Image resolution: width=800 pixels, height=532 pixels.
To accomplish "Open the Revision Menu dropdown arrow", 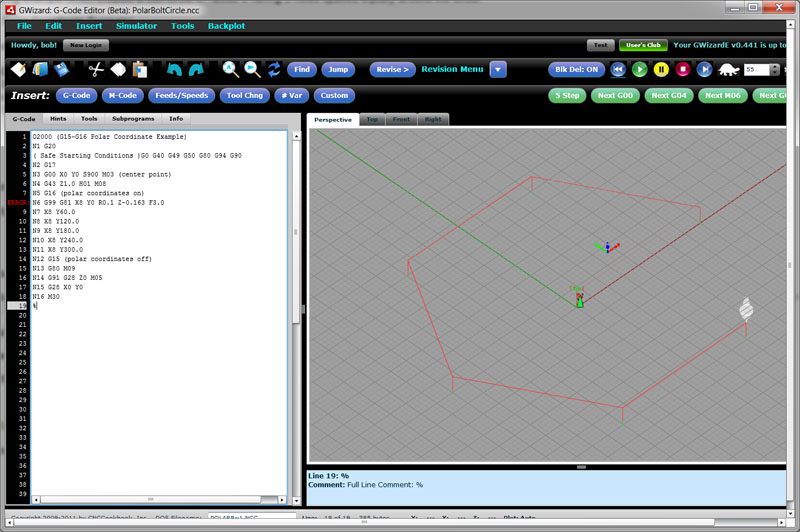I will pos(498,69).
